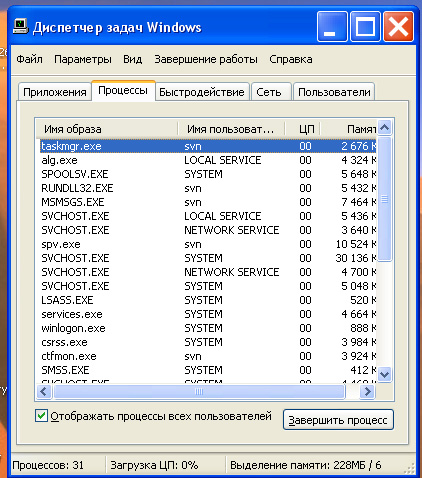422x478 pixels.
Task: Click the 10 524 K memory value
Action: 356,244
